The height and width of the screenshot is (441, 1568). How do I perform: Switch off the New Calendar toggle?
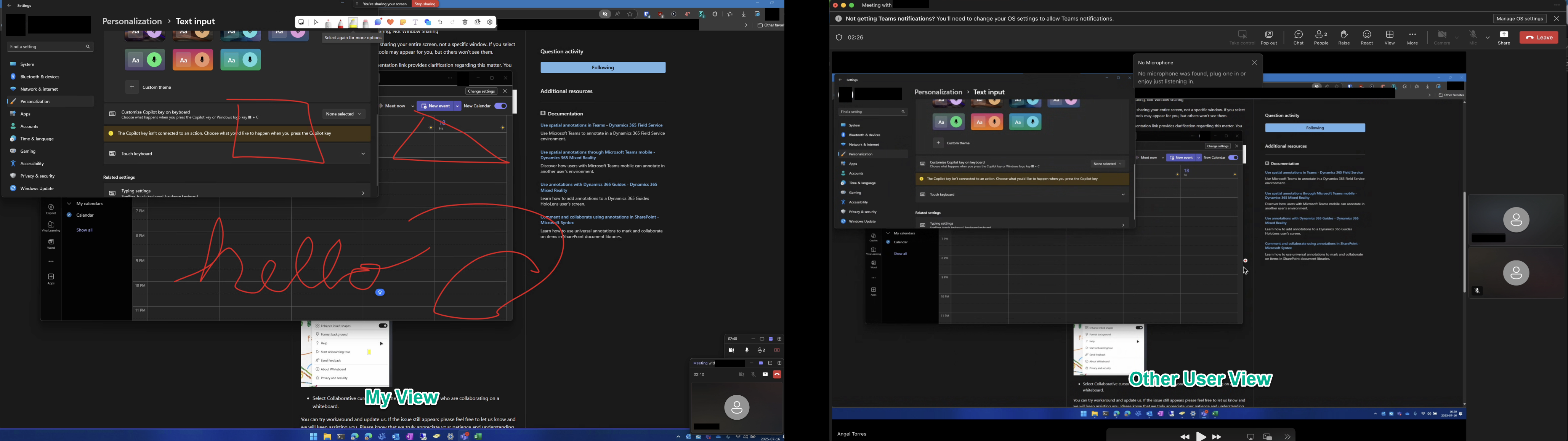pyautogui.click(x=501, y=105)
